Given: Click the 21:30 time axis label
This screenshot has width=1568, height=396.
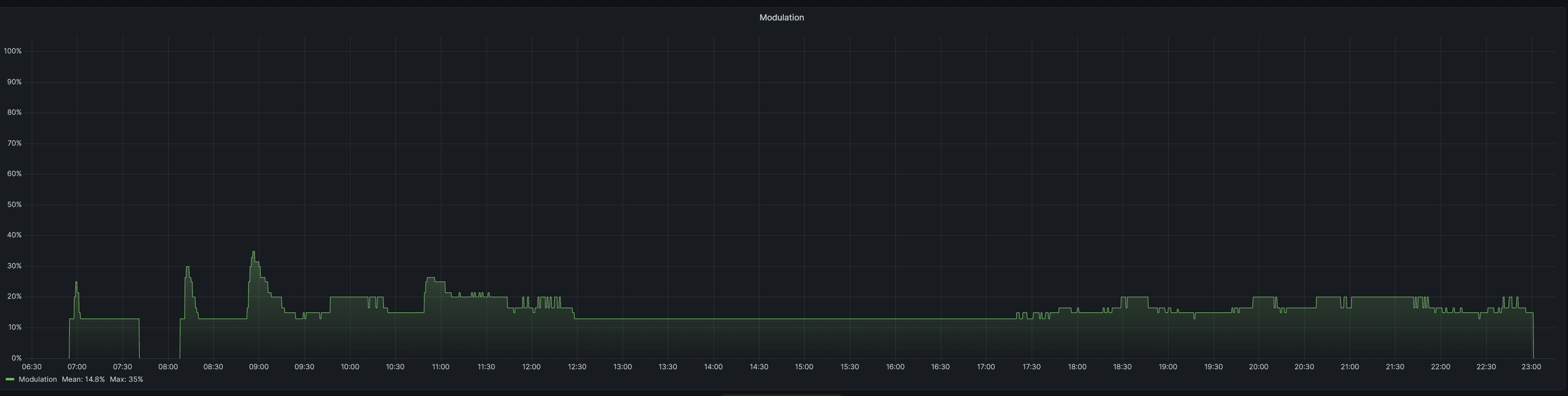Looking at the screenshot, I should click(1395, 367).
